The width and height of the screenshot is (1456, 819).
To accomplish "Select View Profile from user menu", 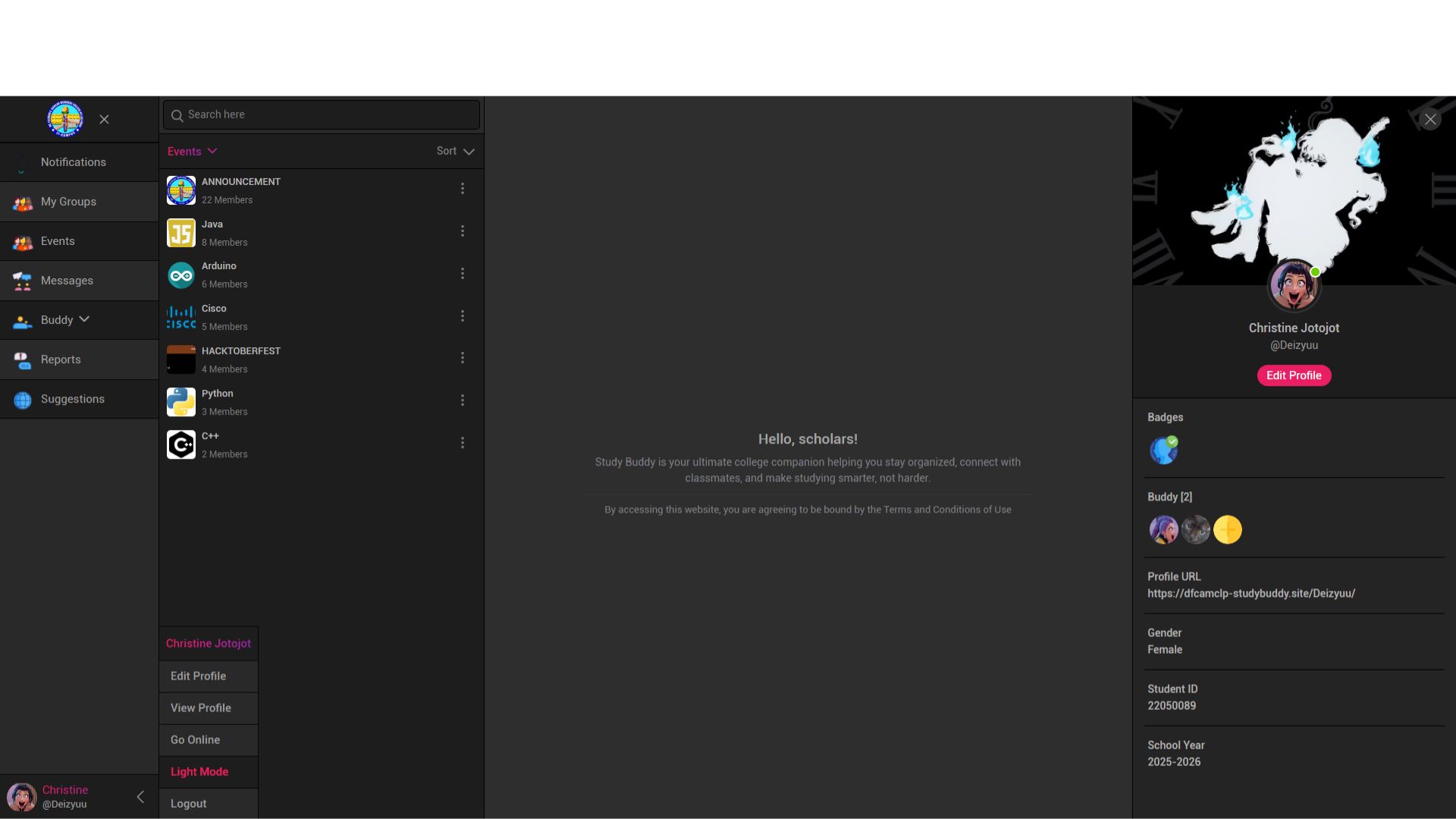I will [x=200, y=708].
